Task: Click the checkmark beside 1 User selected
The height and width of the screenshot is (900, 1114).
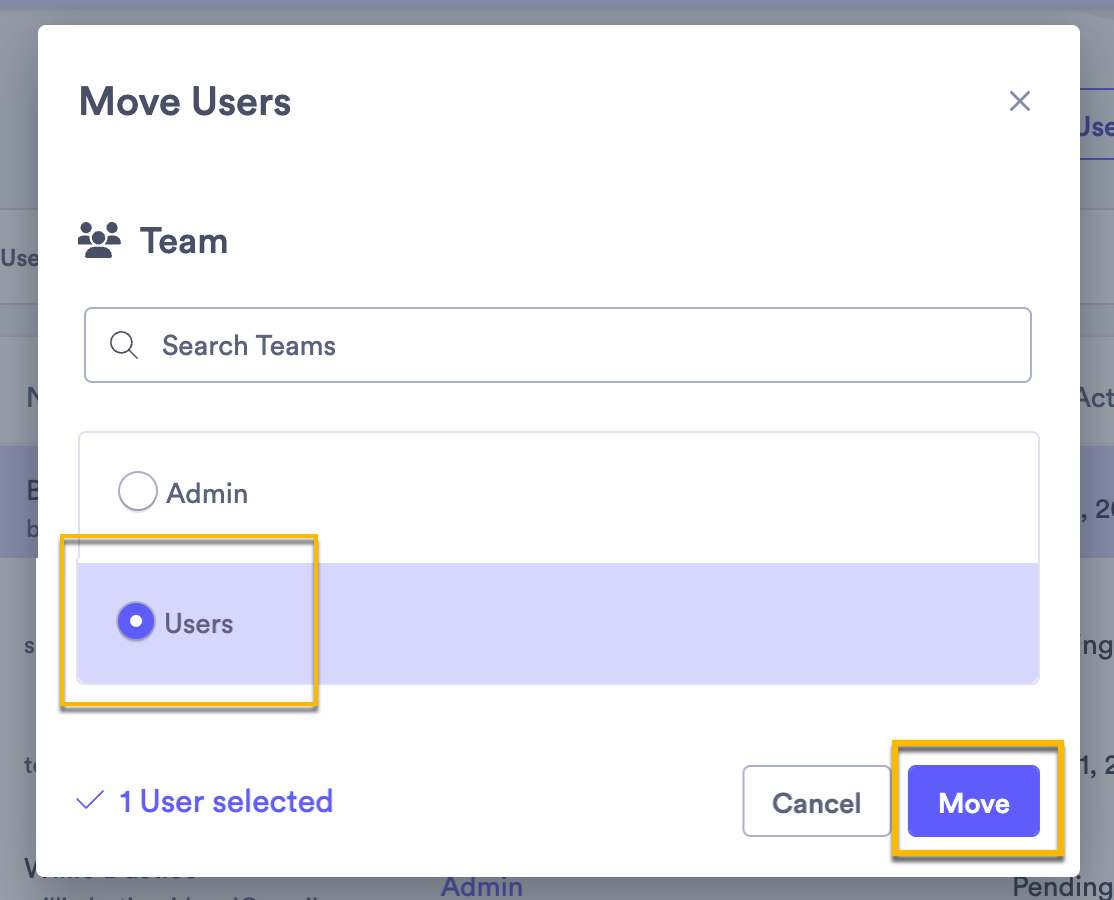Action: 89,800
